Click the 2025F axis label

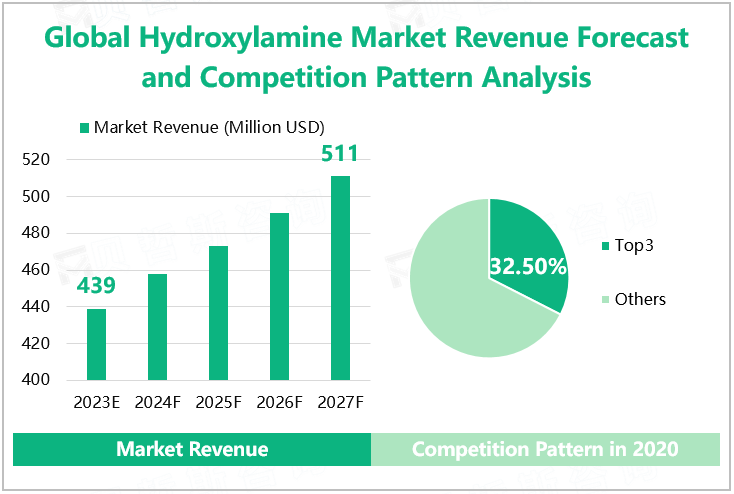click(x=219, y=402)
